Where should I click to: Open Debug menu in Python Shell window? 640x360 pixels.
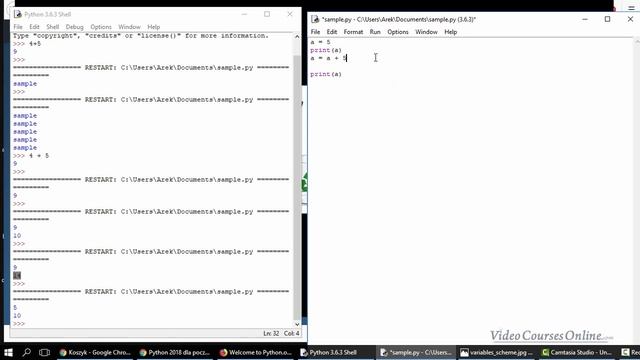click(x=75, y=27)
